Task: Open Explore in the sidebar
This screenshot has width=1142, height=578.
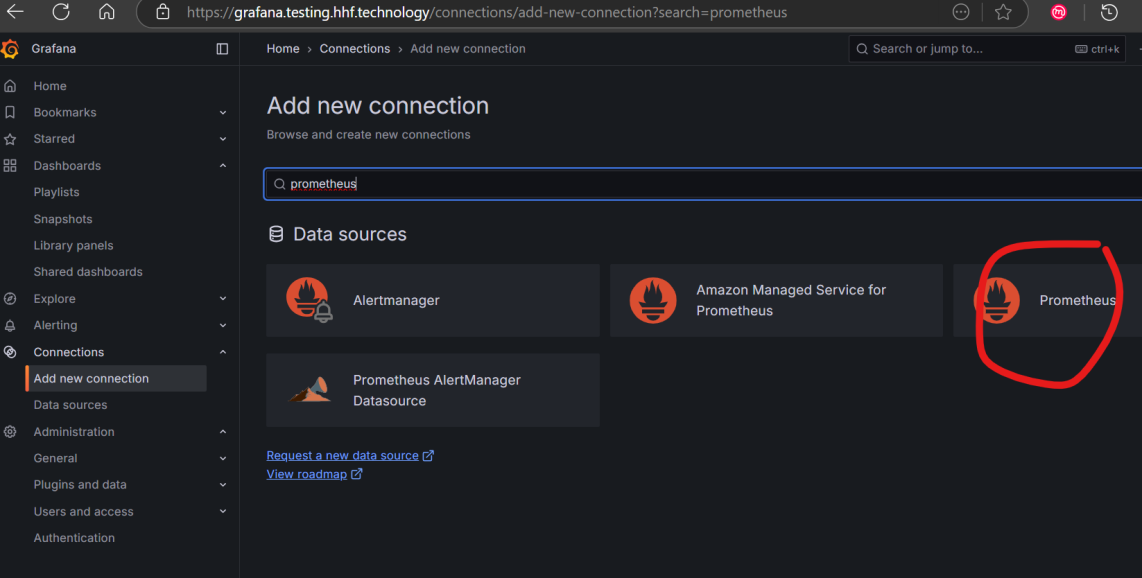Action: coord(55,298)
